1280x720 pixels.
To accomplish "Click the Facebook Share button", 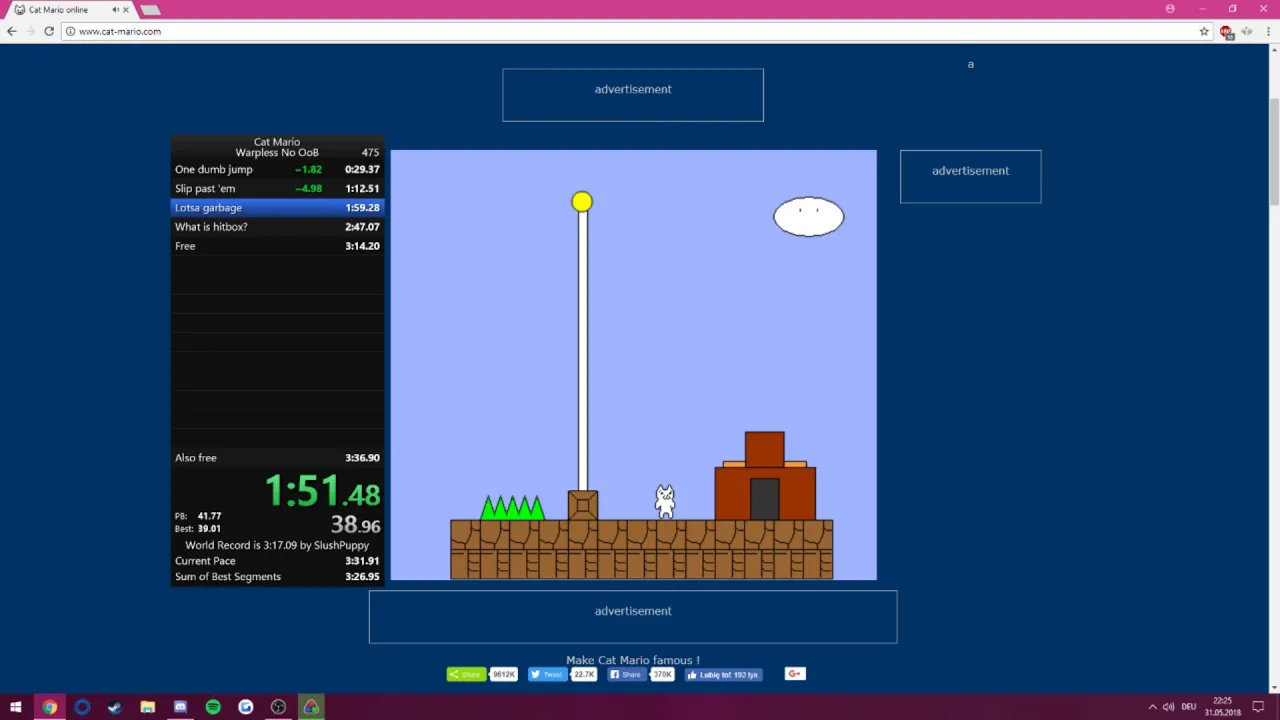I will [x=627, y=674].
